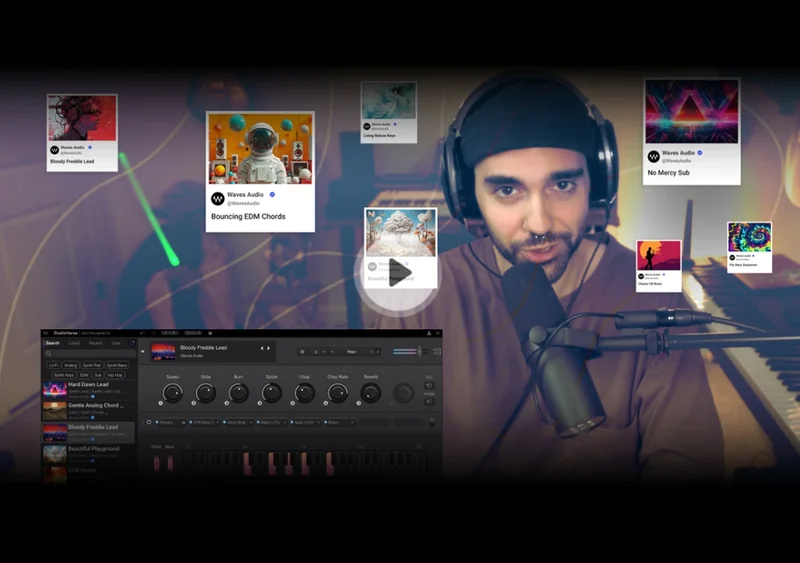Open the second plugin chain slot dropdown
Image resolution: width=800 pixels, height=563 pixels.
(205, 423)
